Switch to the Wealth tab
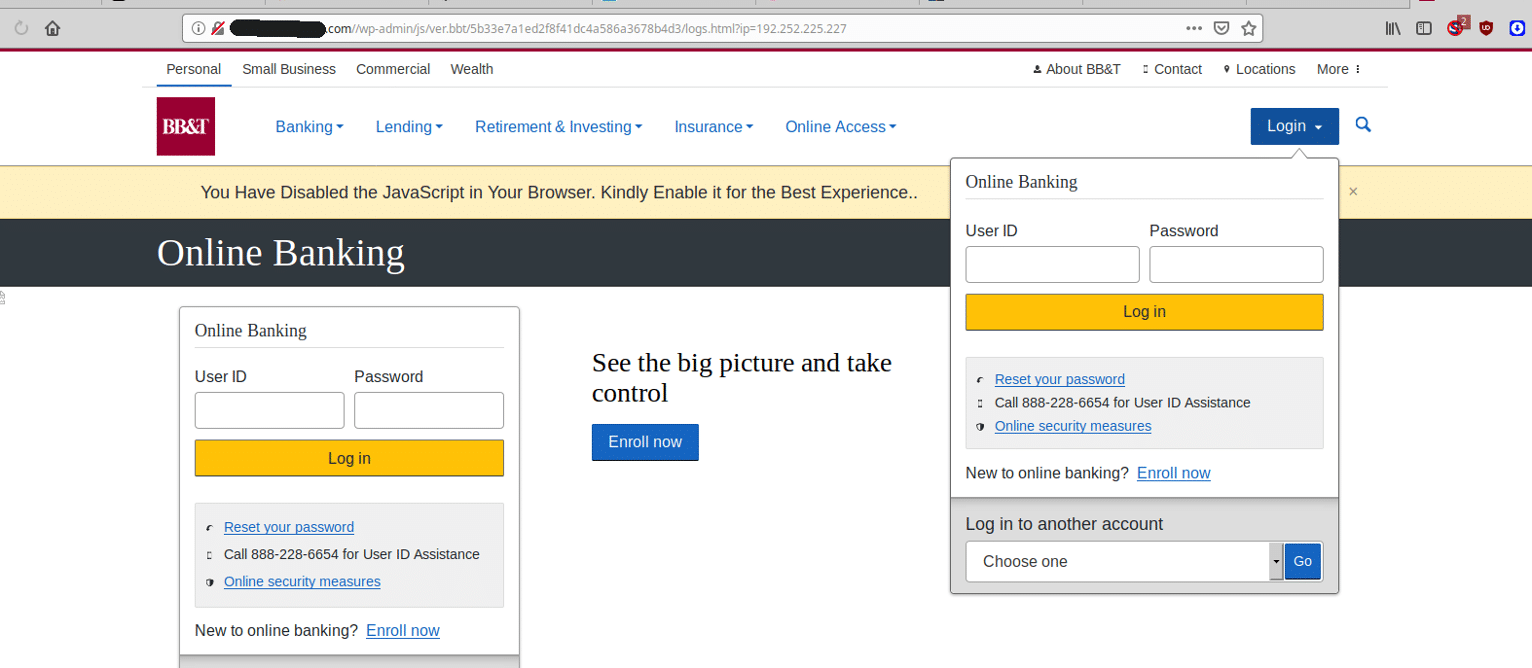The height and width of the screenshot is (668, 1532). click(472, 69)
